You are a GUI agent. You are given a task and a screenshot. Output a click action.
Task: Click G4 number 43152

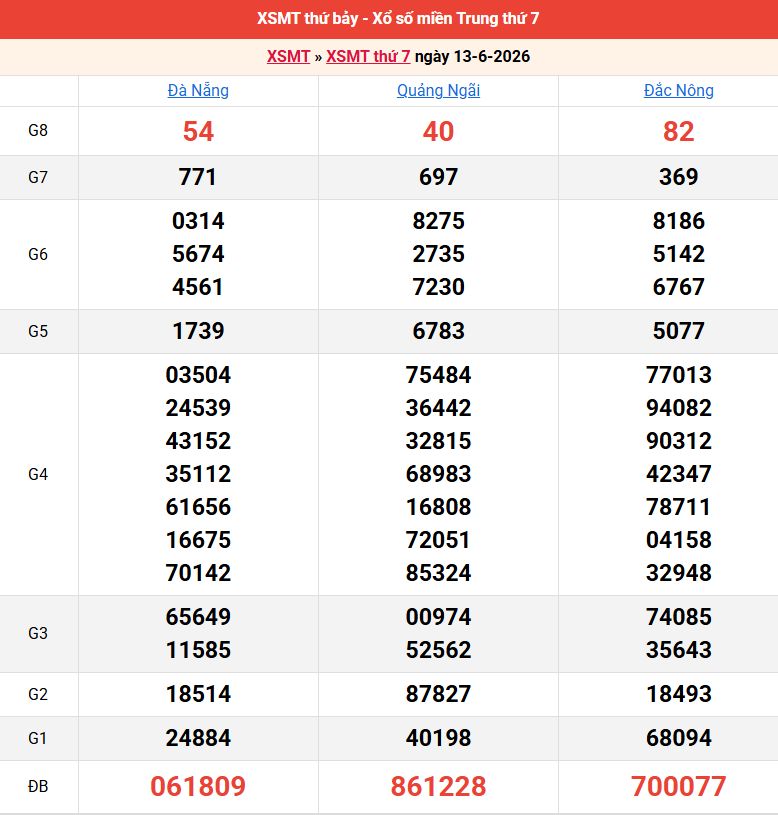coord(198,441)
